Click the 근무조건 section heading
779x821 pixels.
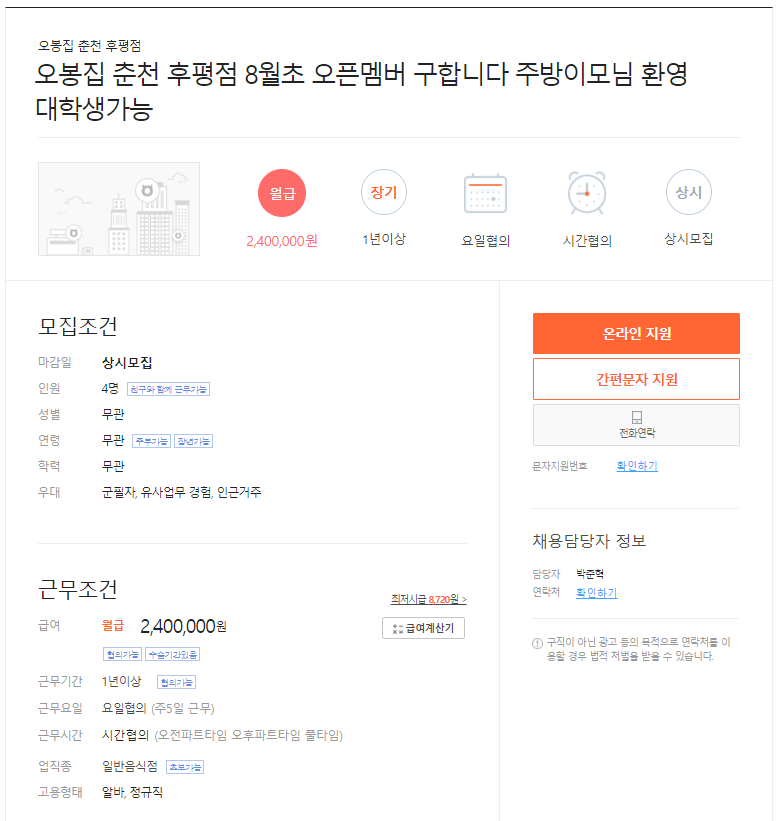pos(77,590)
